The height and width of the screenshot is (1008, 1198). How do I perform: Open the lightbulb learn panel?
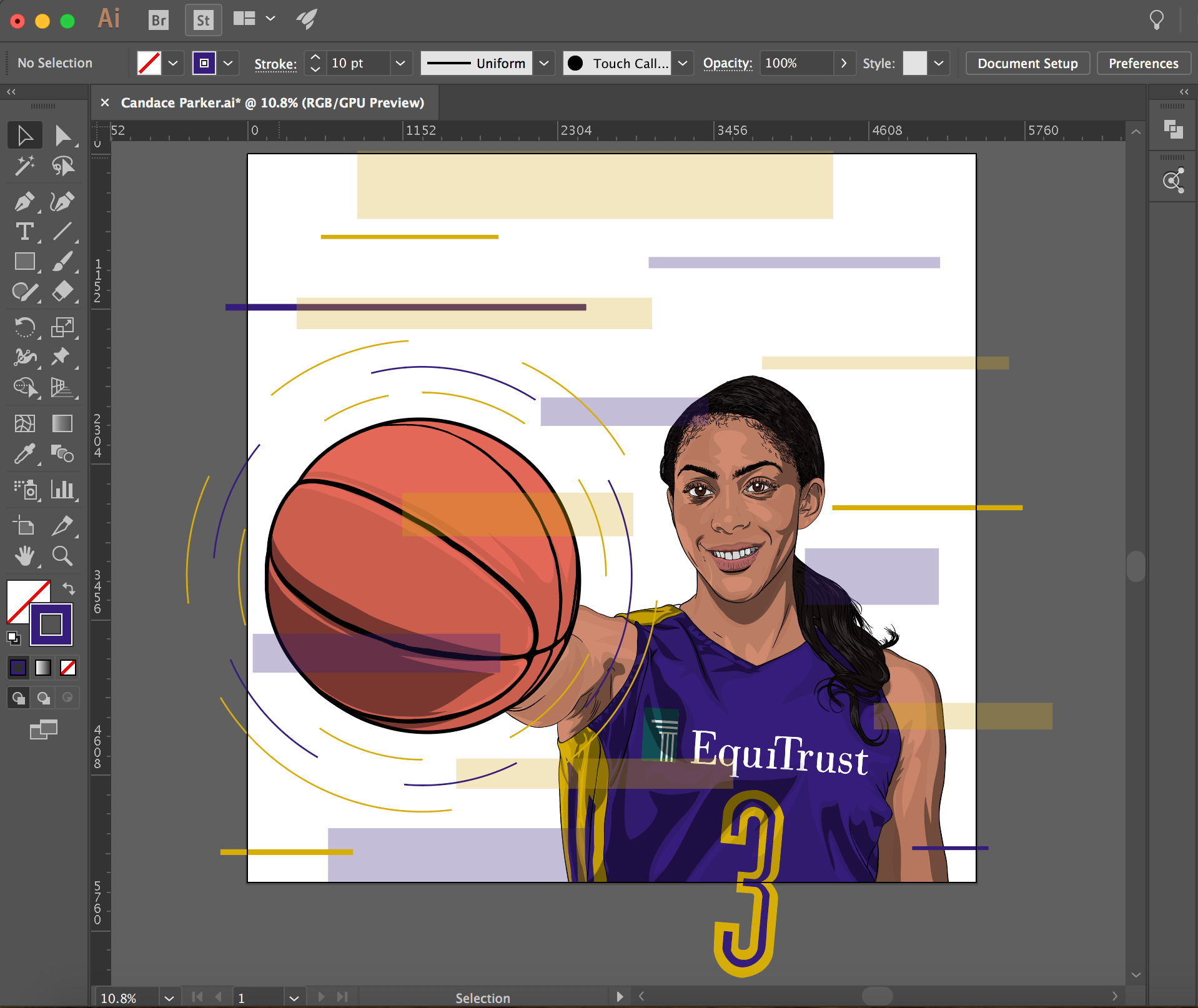1157,20
